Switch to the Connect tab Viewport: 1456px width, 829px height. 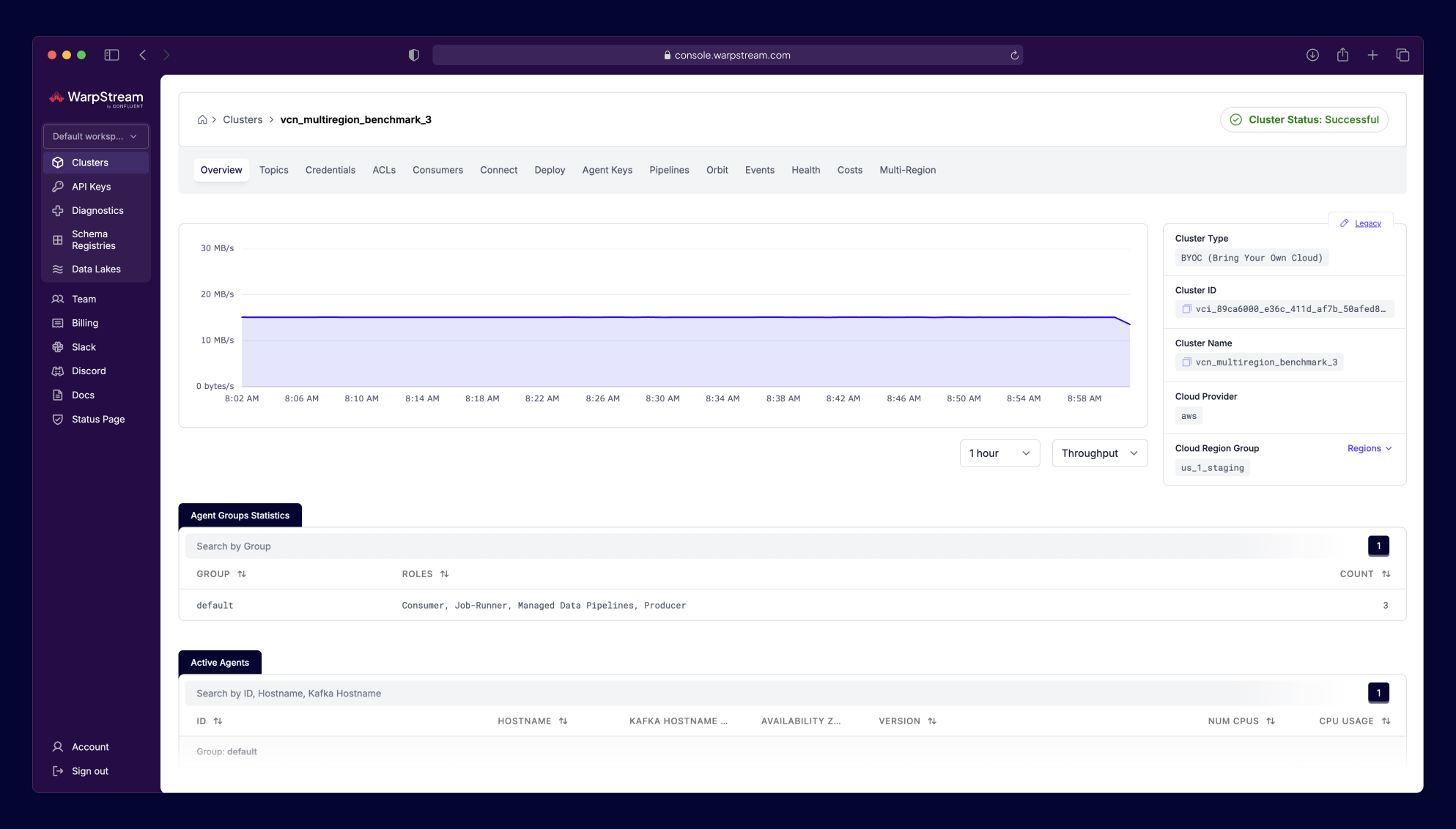coord(499,170)
